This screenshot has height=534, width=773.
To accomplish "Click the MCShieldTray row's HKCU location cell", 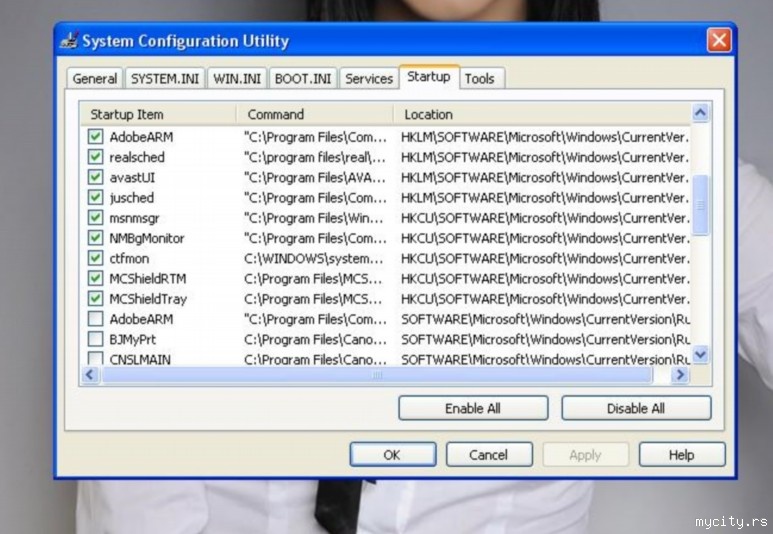I will (x=545, y=299).
